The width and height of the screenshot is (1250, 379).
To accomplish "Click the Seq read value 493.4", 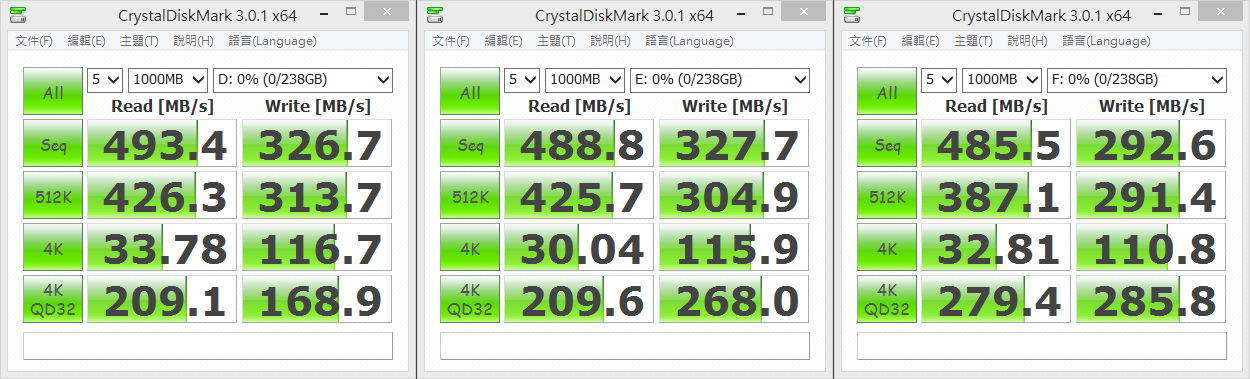I will [162, 144].
